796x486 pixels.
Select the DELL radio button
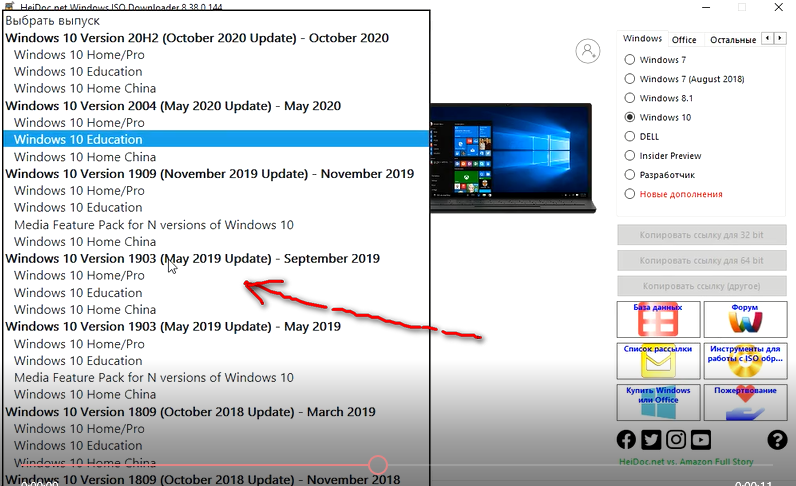tap(629, 137)
